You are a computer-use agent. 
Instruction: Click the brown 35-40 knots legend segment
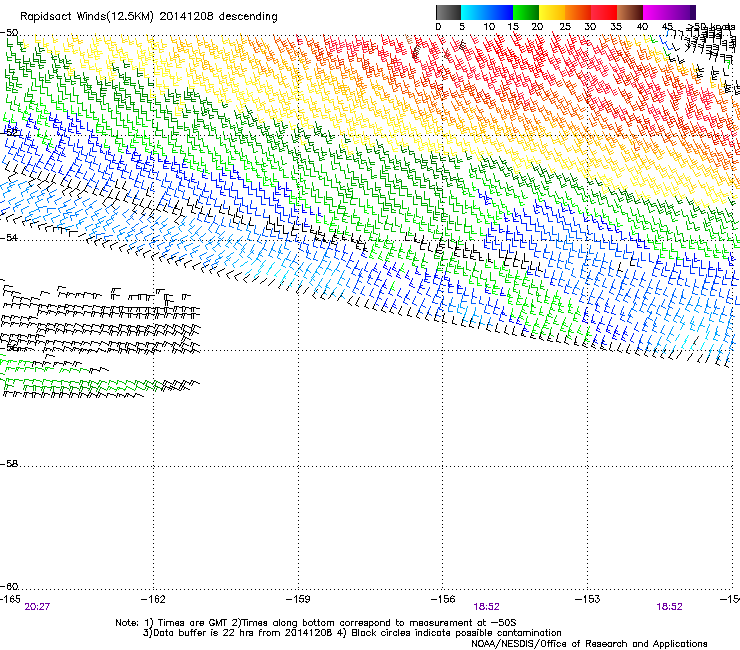coord(630,12)
